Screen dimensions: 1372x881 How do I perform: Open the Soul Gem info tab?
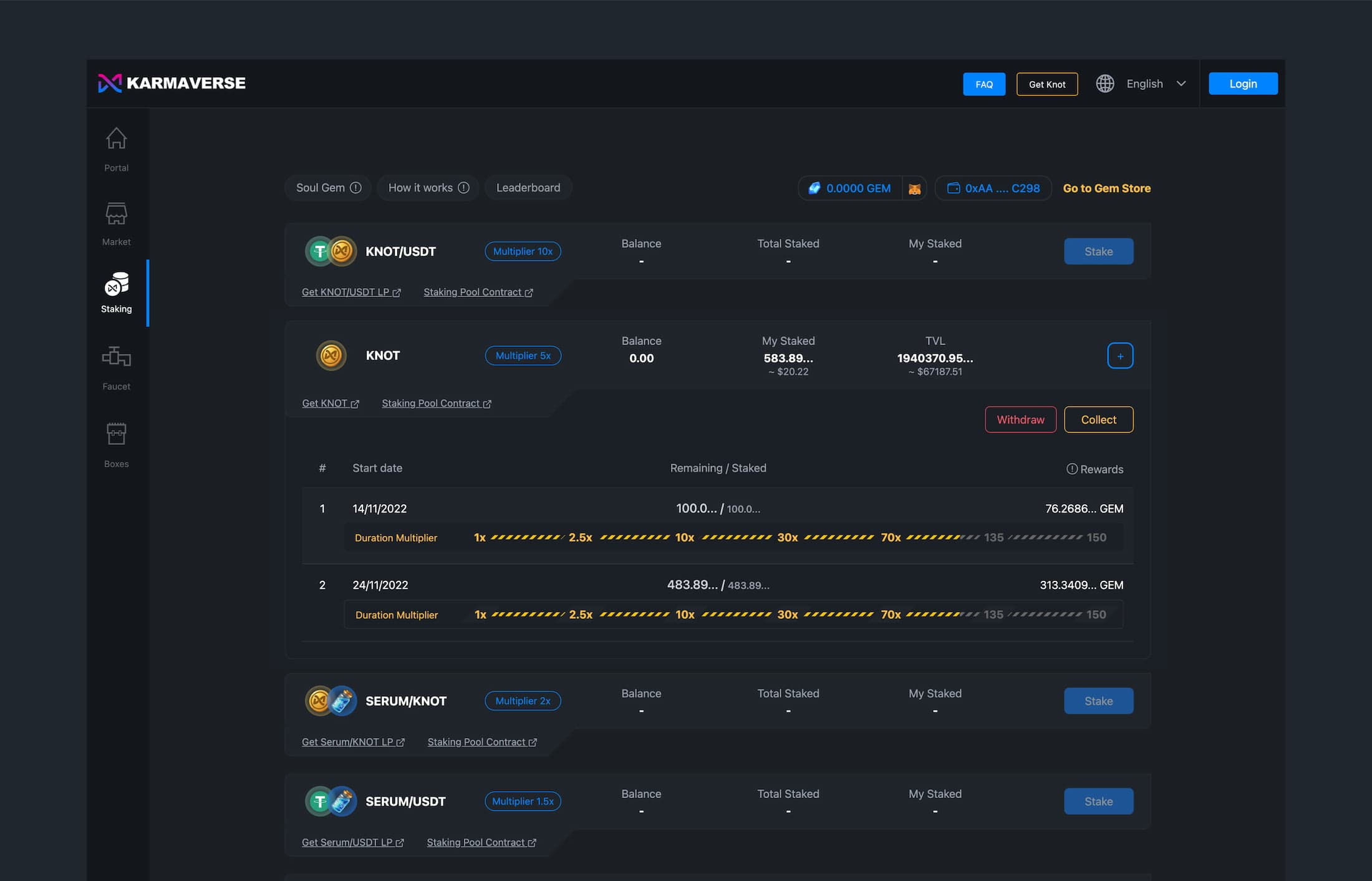[x=328, y=188]
